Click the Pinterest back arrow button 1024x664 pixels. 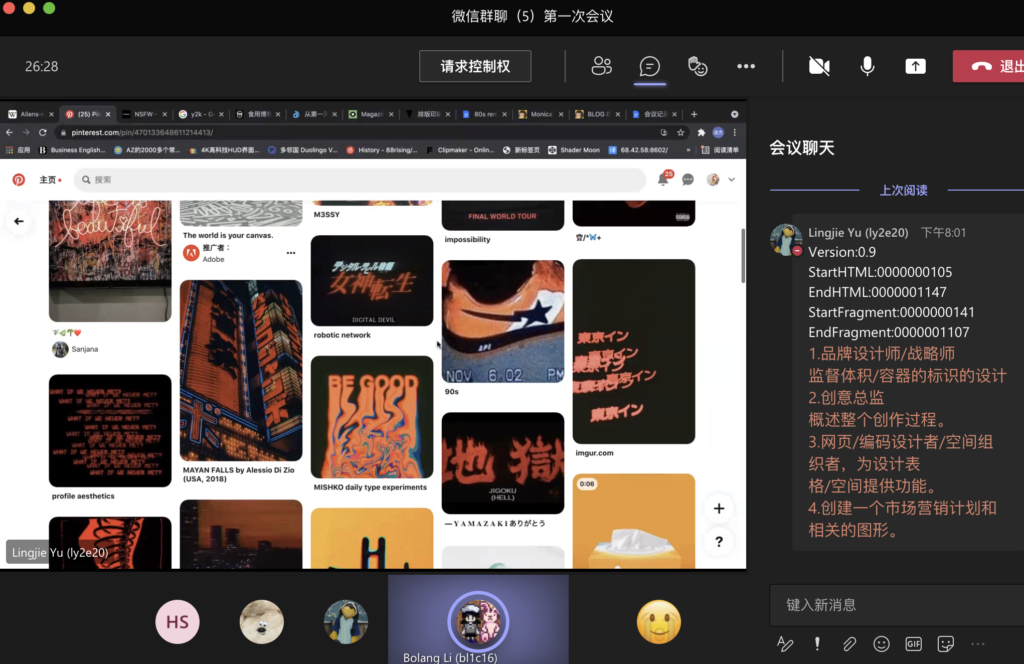(18, 221)
